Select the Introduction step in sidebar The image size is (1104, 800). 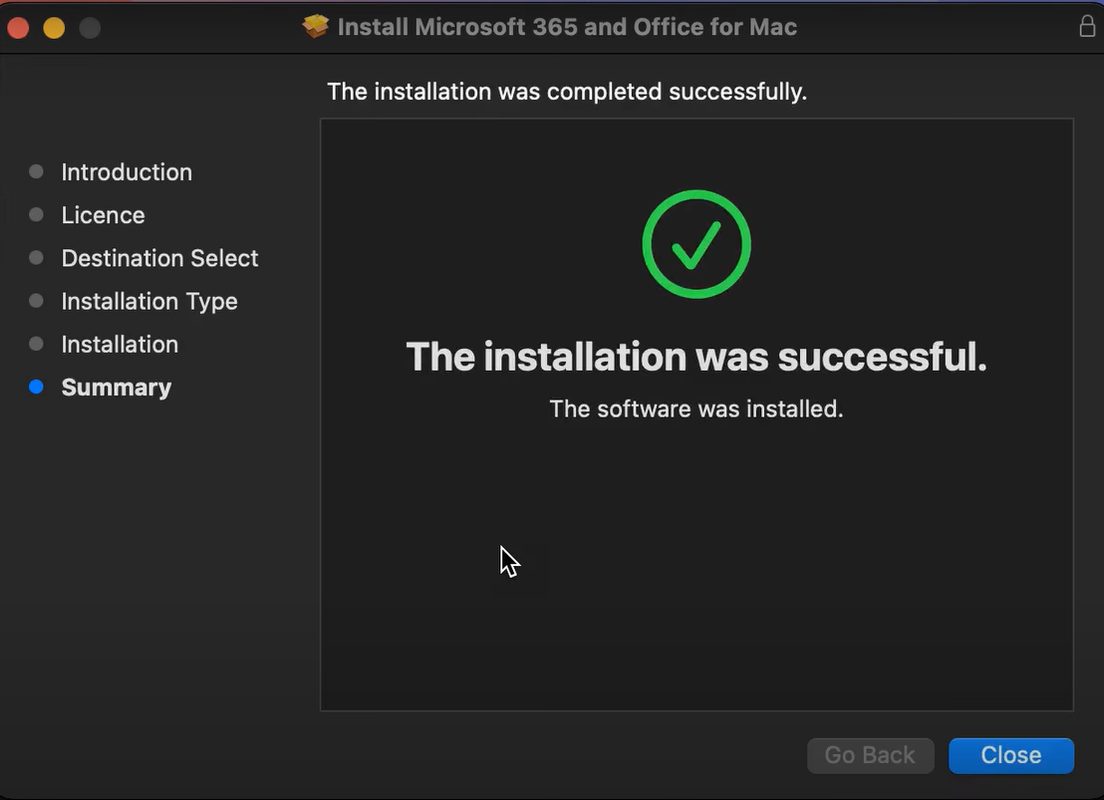126,172
